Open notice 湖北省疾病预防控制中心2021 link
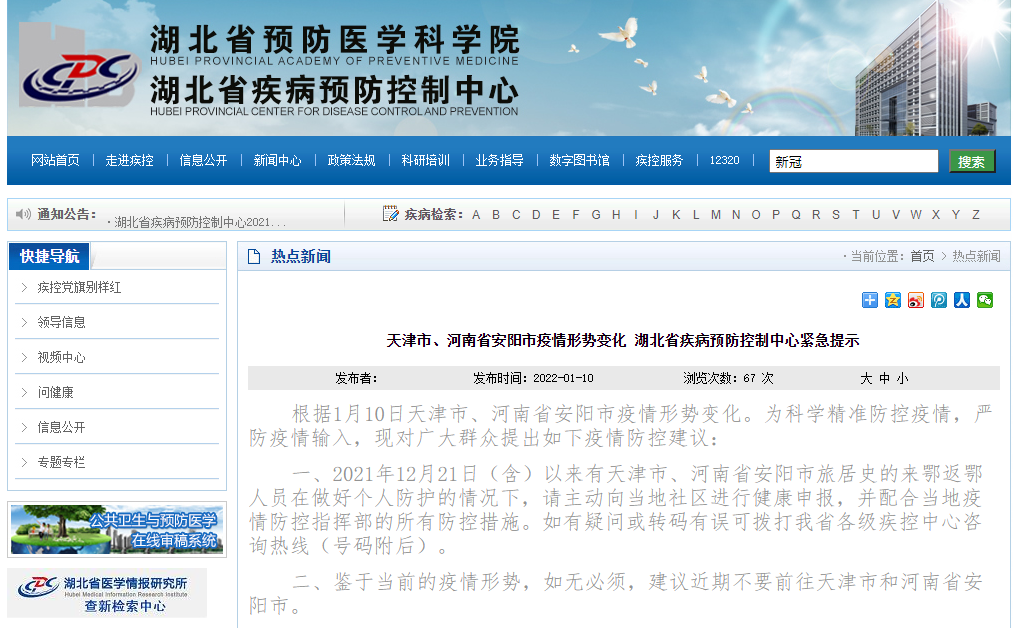This screenshot has width=1020, height=628. (200, 223)
